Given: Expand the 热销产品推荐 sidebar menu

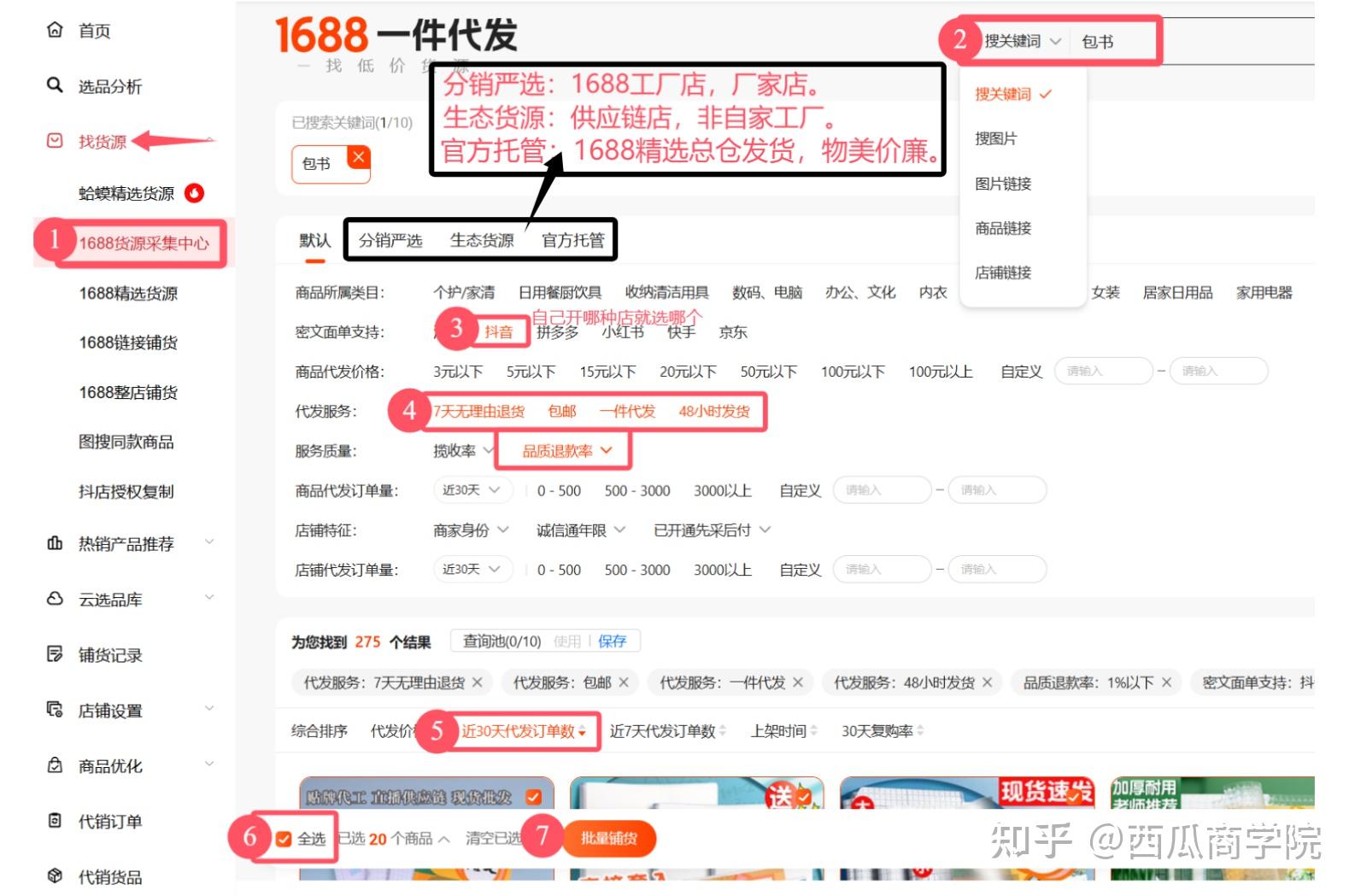Looking at the screenshot, I should 209,543.
